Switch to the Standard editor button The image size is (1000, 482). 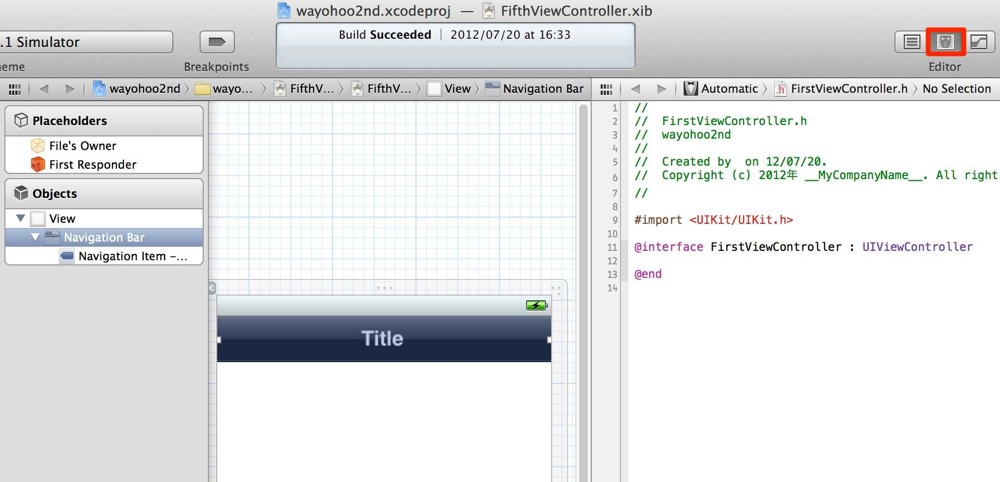(x=911, y=42)
